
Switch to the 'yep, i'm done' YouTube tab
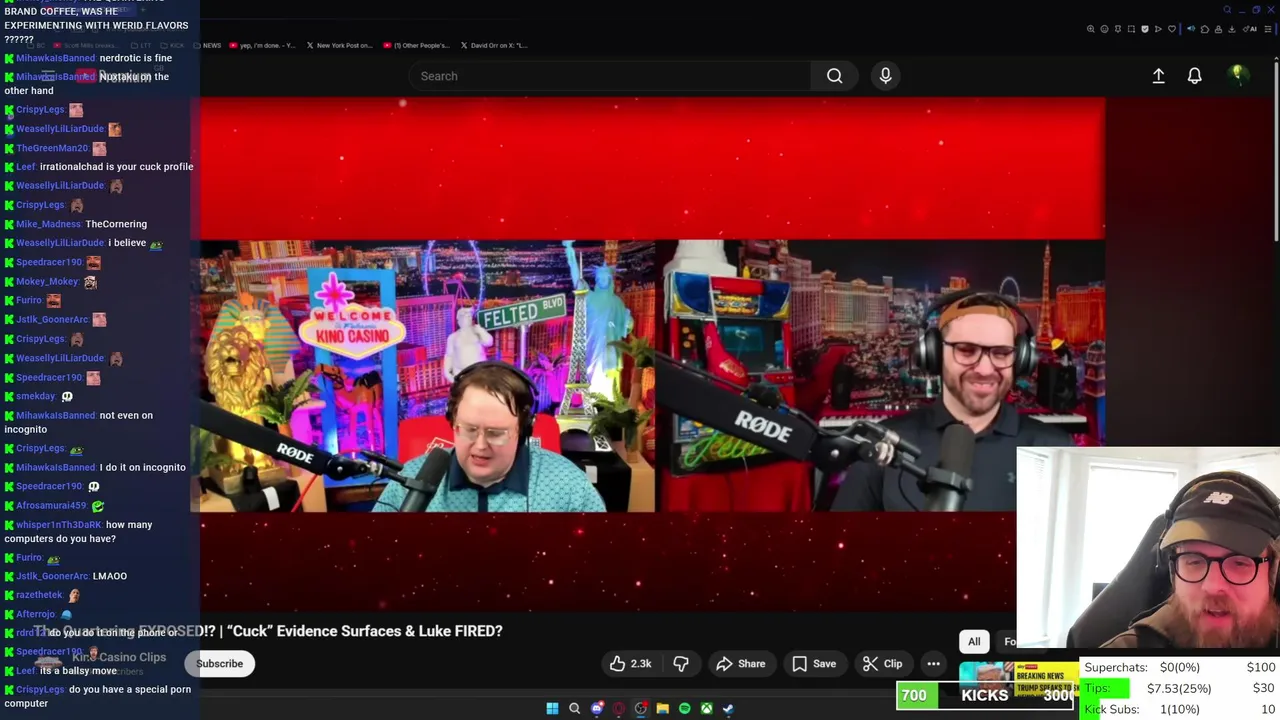[x=261, y=45]
